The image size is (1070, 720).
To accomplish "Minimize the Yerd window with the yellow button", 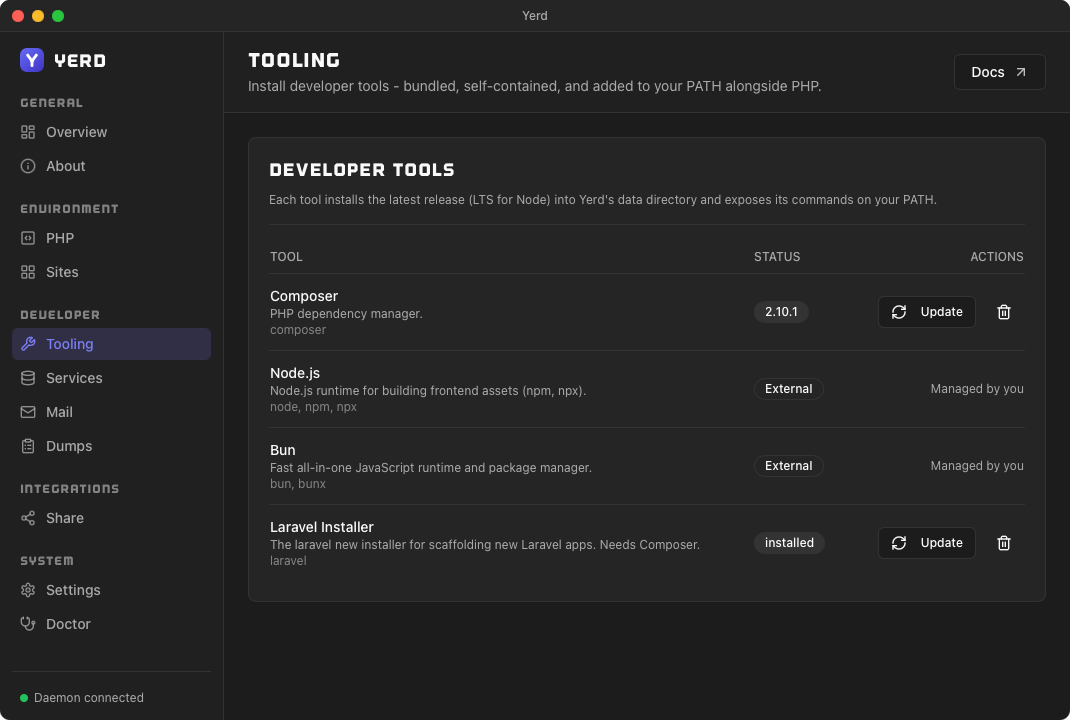I will [38, 16].
